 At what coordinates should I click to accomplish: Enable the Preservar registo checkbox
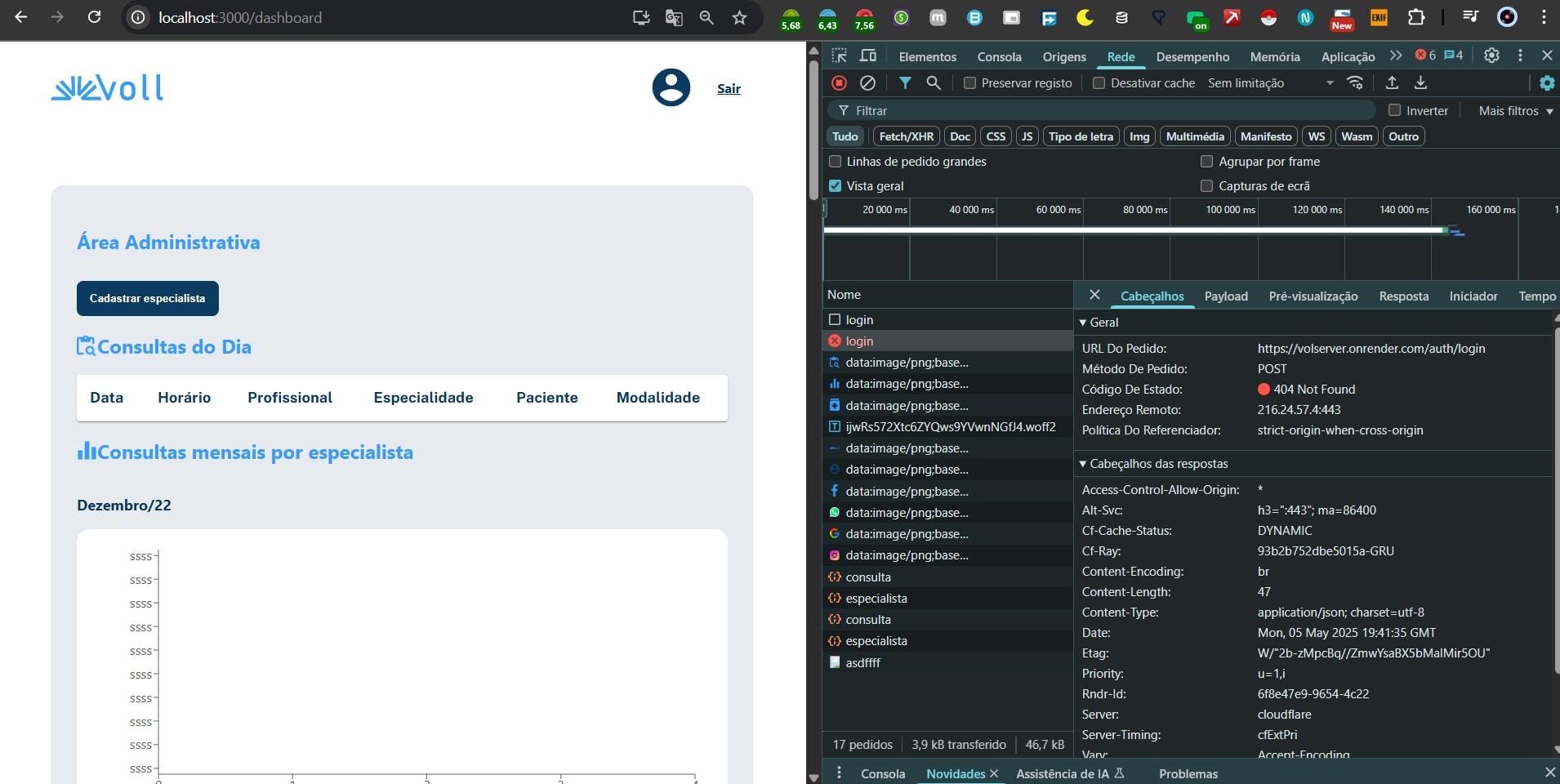tap(969, 83)
